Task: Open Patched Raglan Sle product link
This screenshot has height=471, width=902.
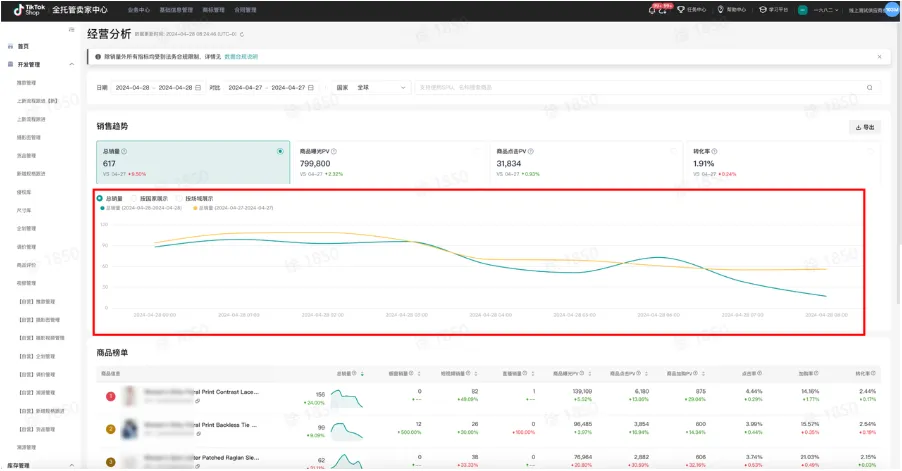Action: [x=201, y=458]
